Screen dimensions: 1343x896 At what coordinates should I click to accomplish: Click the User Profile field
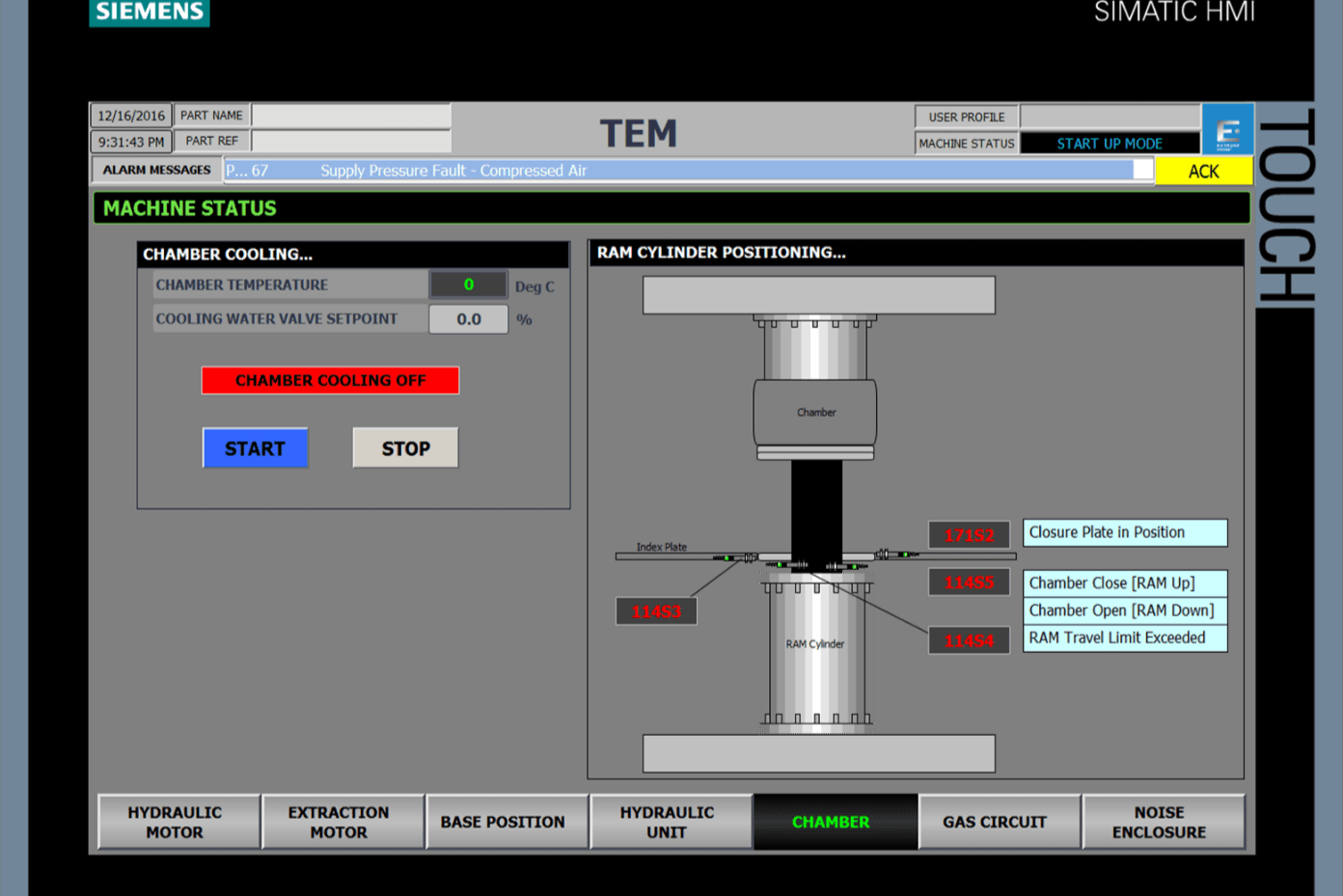(1110, 117)
